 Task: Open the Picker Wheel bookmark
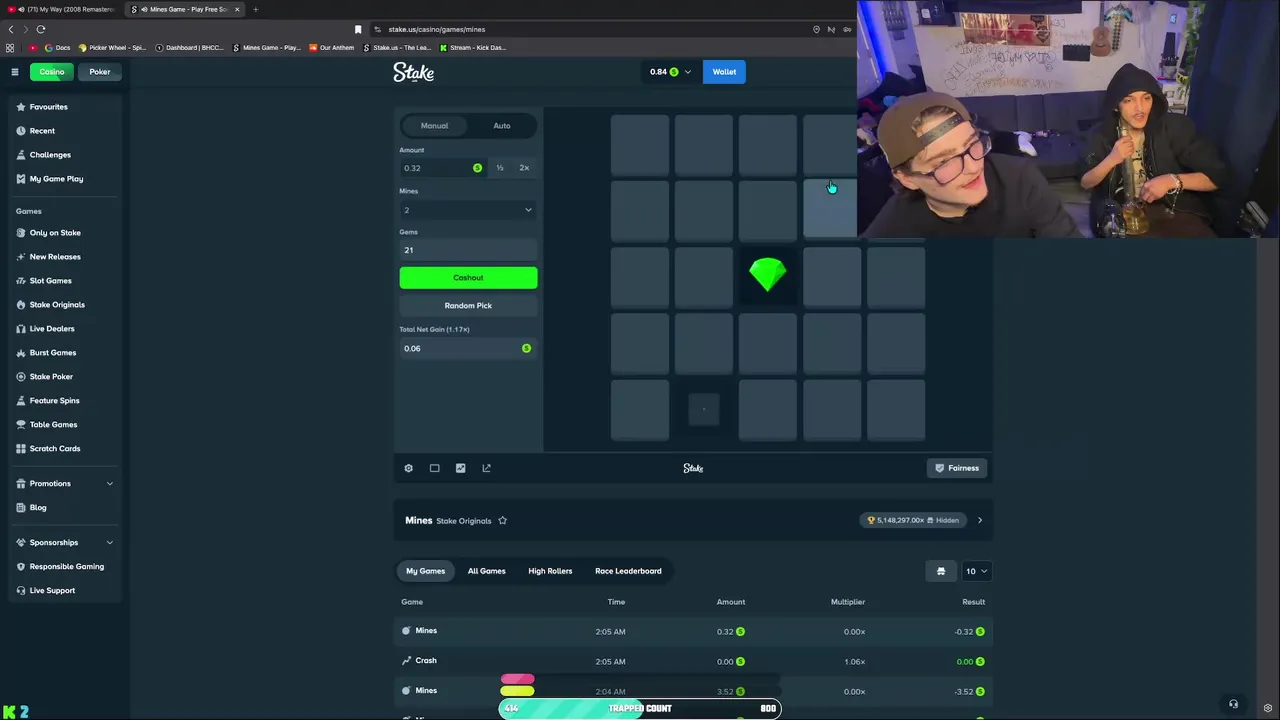[x=112, y=48]
